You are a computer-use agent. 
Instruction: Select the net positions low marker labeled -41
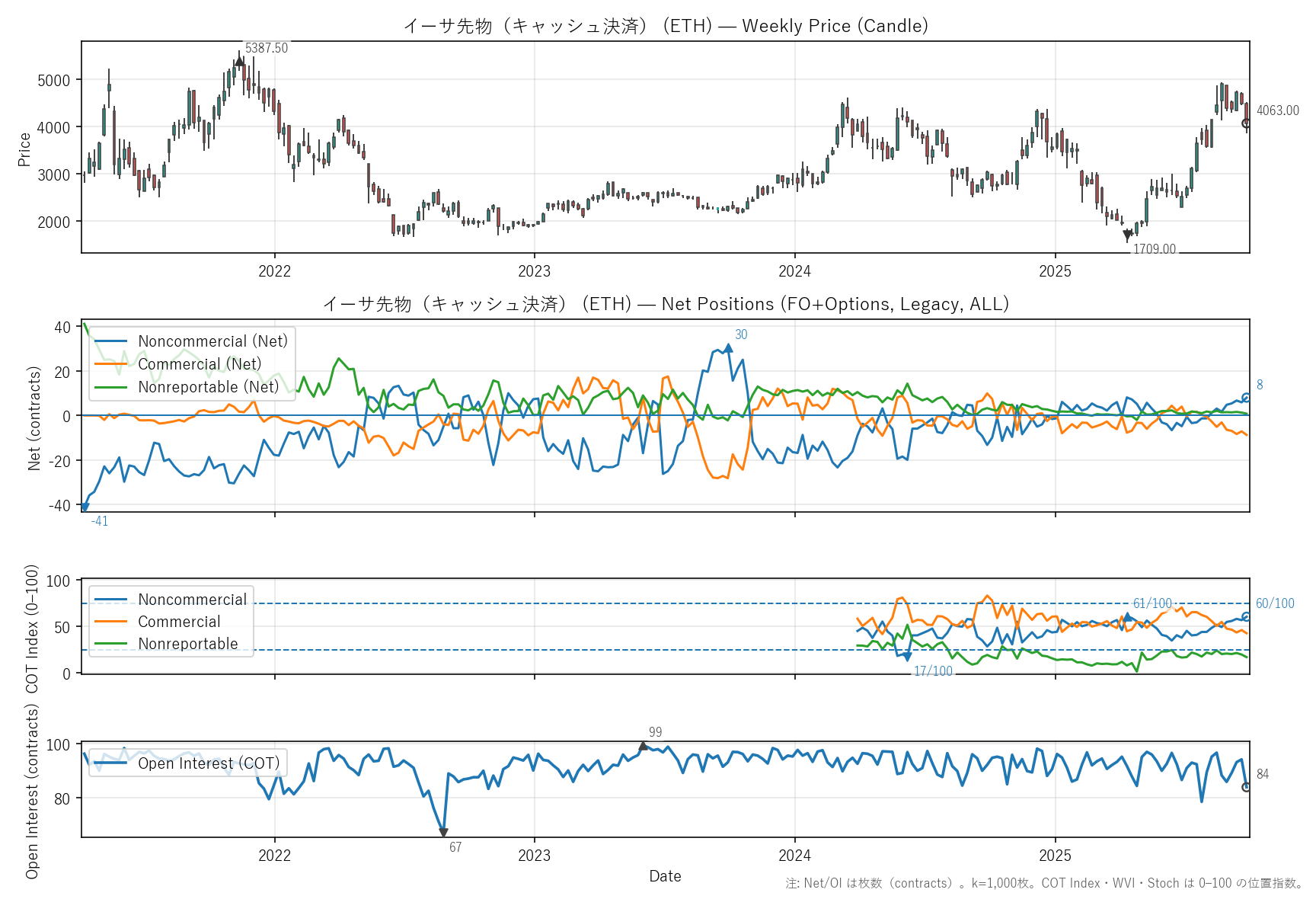[85, 507]
